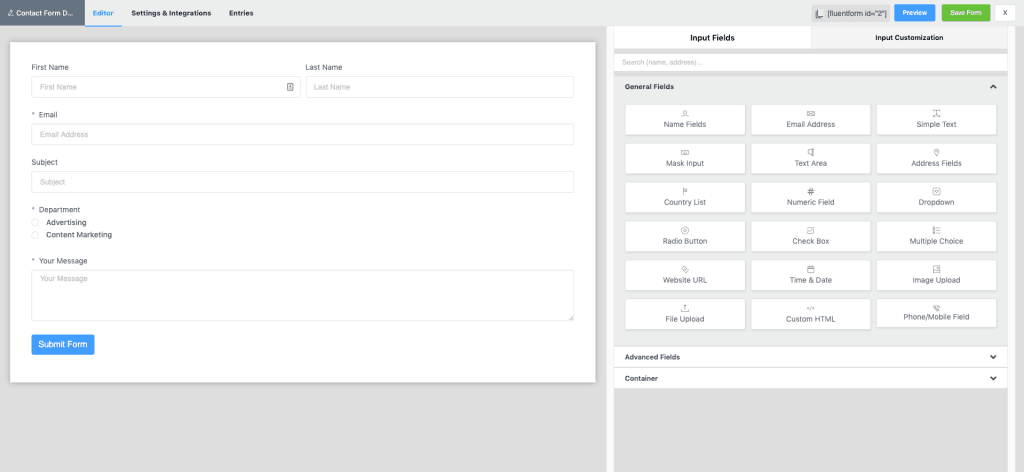Add a Dropdown field
The height and width of the screenshot is (472, 1024).
pos(936,197)
